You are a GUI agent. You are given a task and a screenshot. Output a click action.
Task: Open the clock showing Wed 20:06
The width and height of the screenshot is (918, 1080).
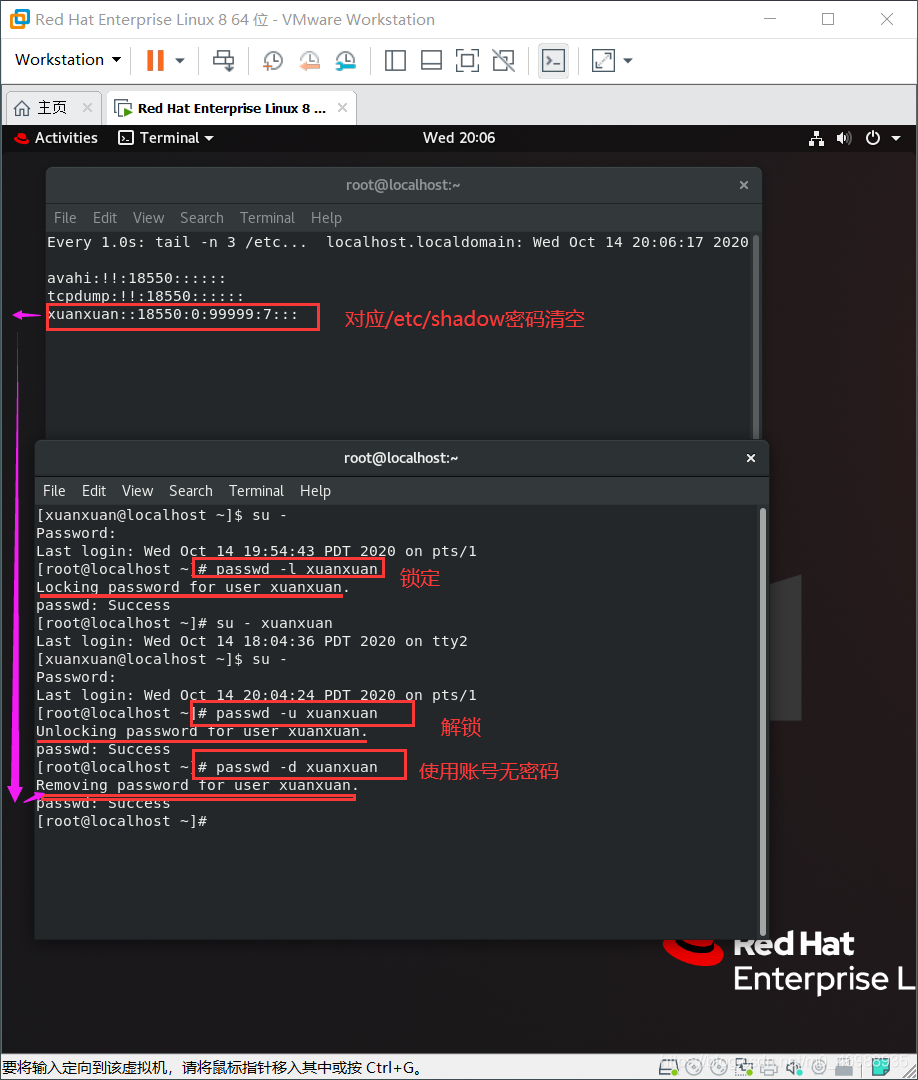pos(459,138)
